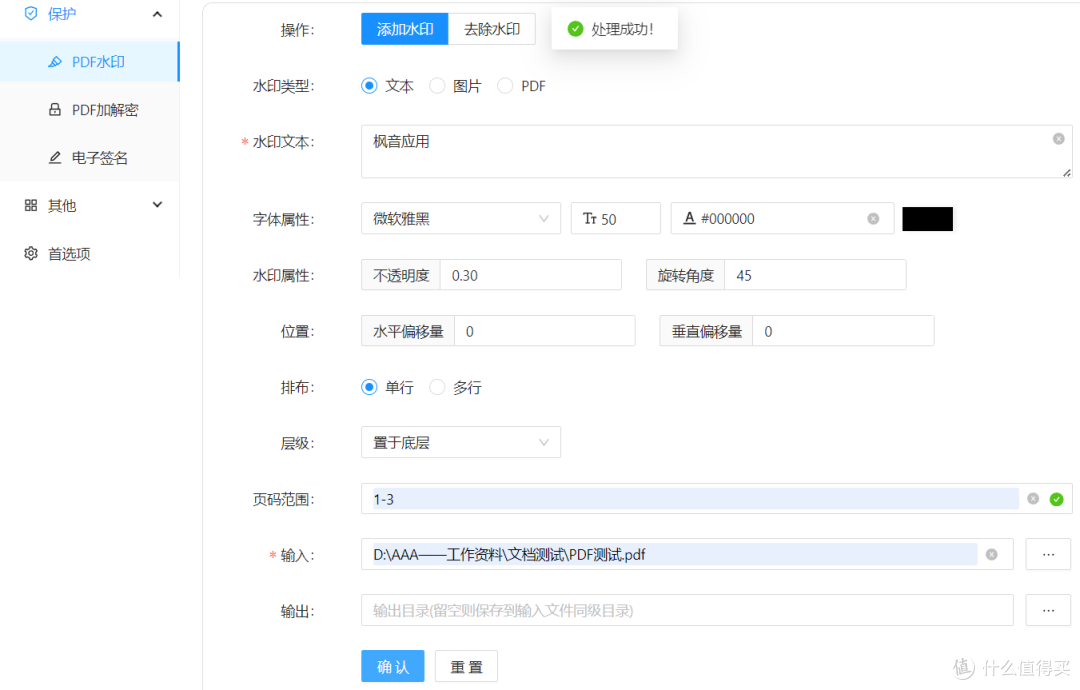Image resolution: width=1080 pixels, height=690 pixels.
Task: Click the 确认 button
Action: 393,667
